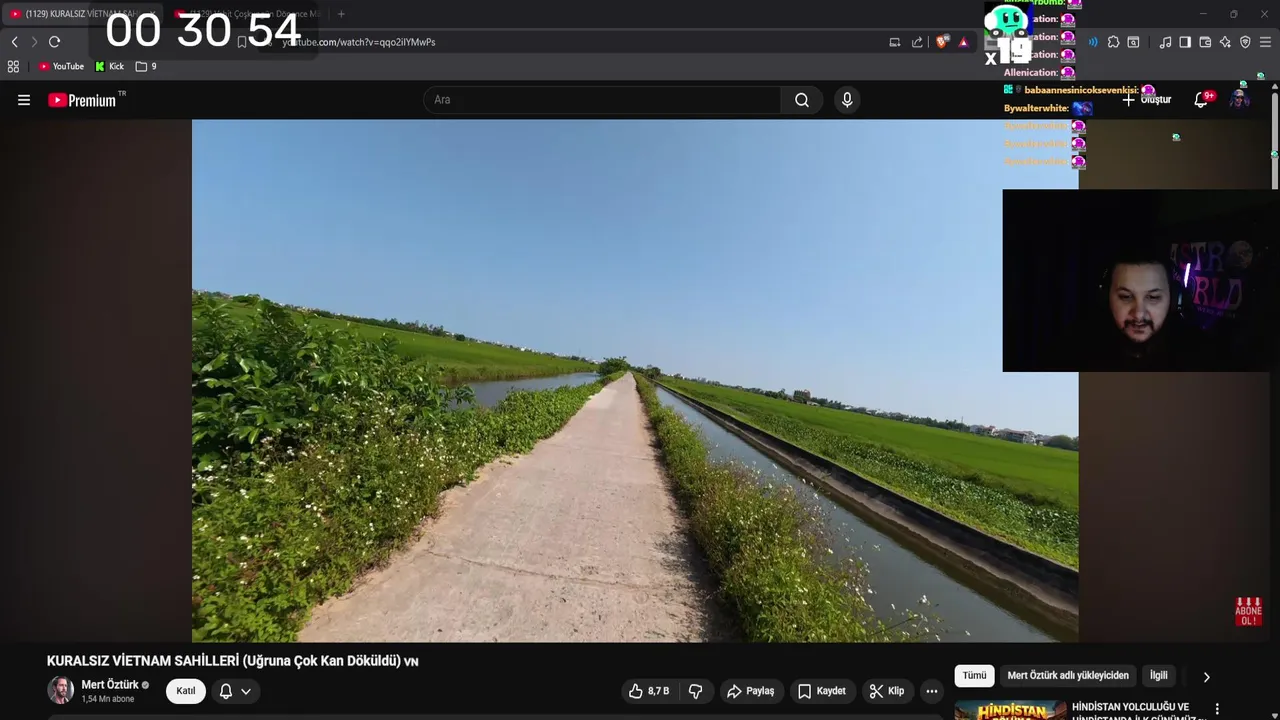Open the notifications bell
This screenshot has width=1280, height=720.
pos(1202,100)
